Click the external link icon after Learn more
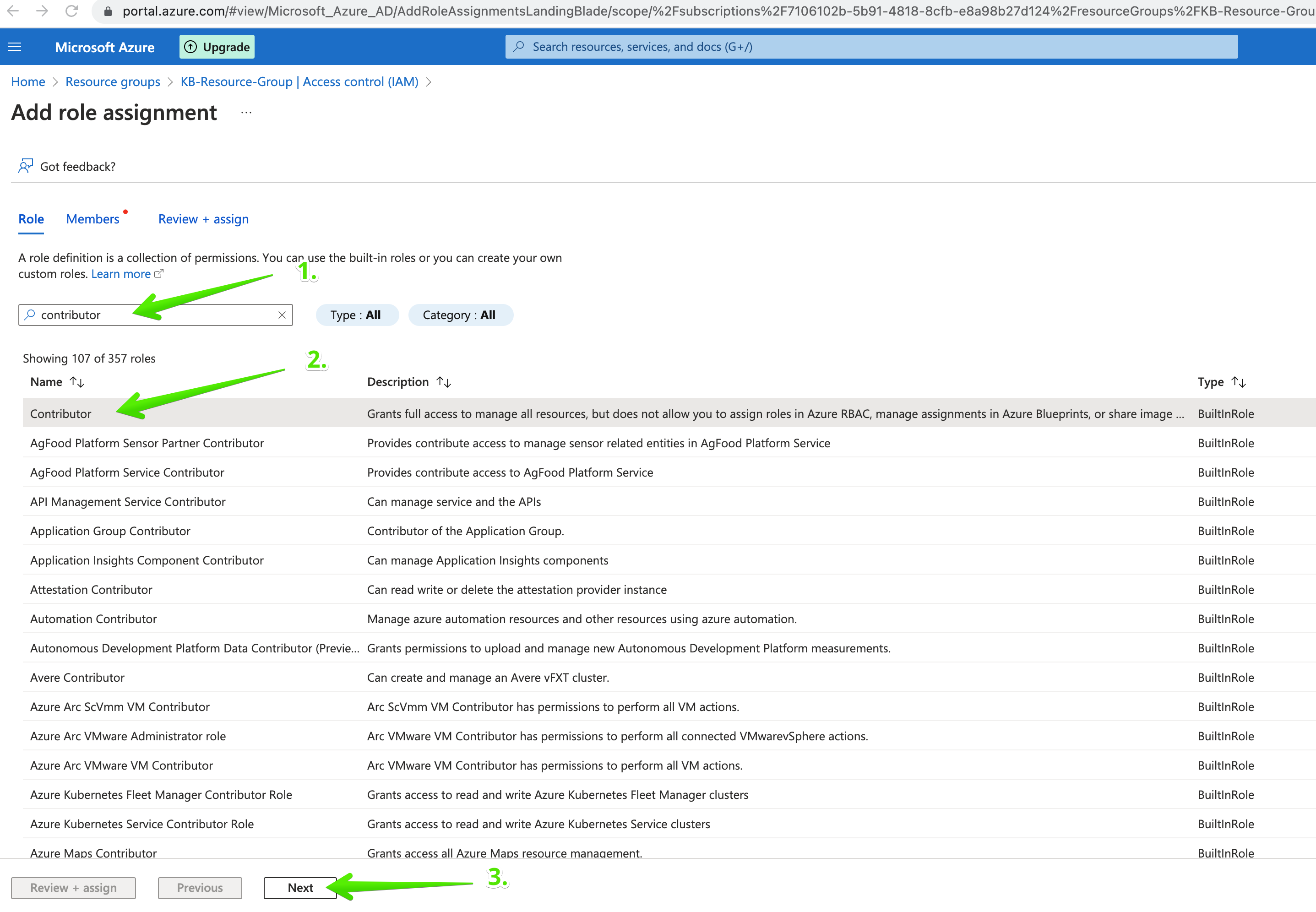The width and height of the screenshot is (1316, 912). (x=159, y=274)
